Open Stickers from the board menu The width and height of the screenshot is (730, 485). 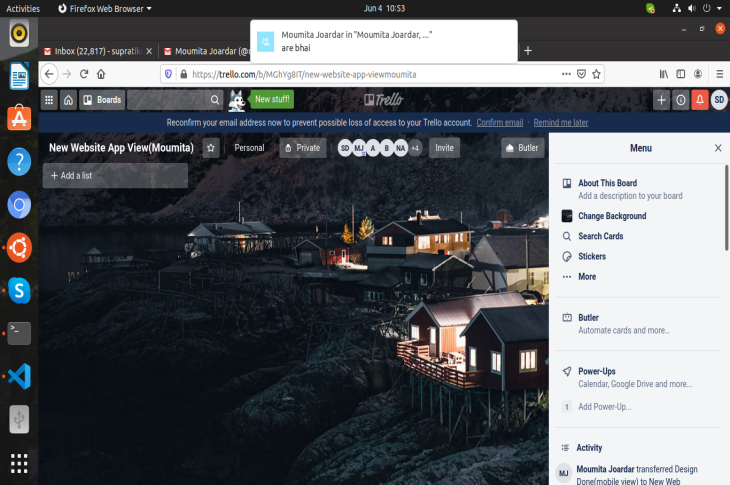[x=591, y=257]
